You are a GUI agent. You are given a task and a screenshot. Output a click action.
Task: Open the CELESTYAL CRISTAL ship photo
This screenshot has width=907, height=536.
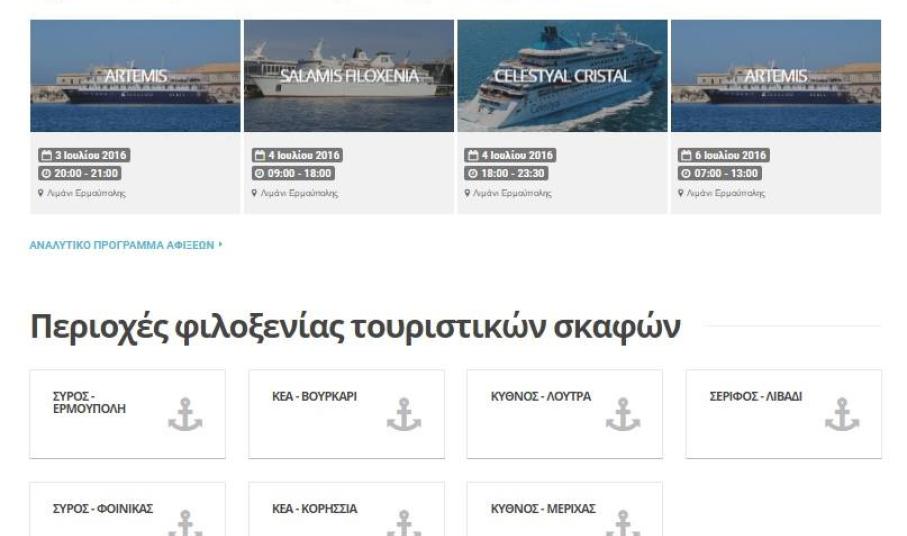[562, 76]
